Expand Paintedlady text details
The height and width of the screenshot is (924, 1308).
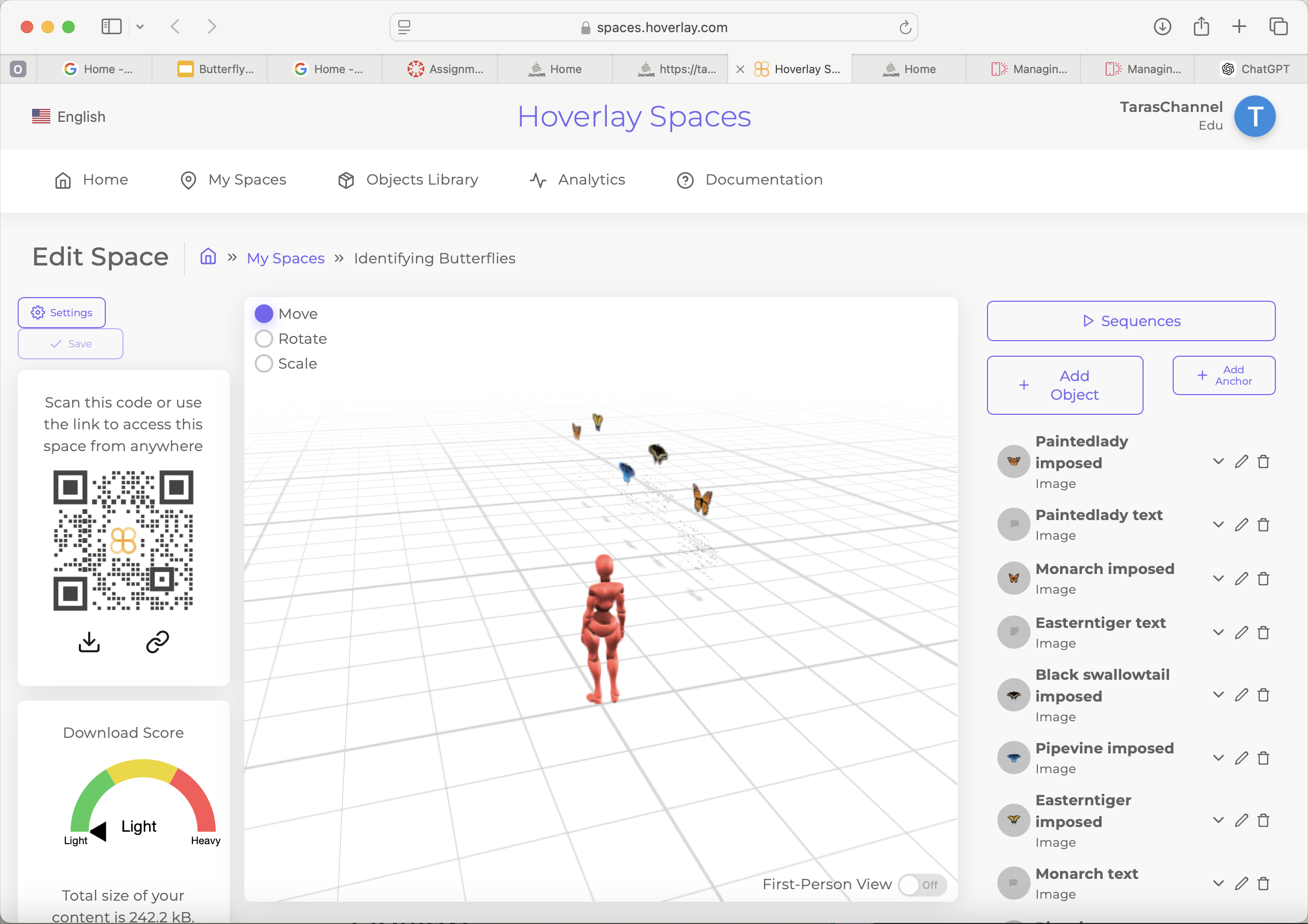click(1218, 525)
